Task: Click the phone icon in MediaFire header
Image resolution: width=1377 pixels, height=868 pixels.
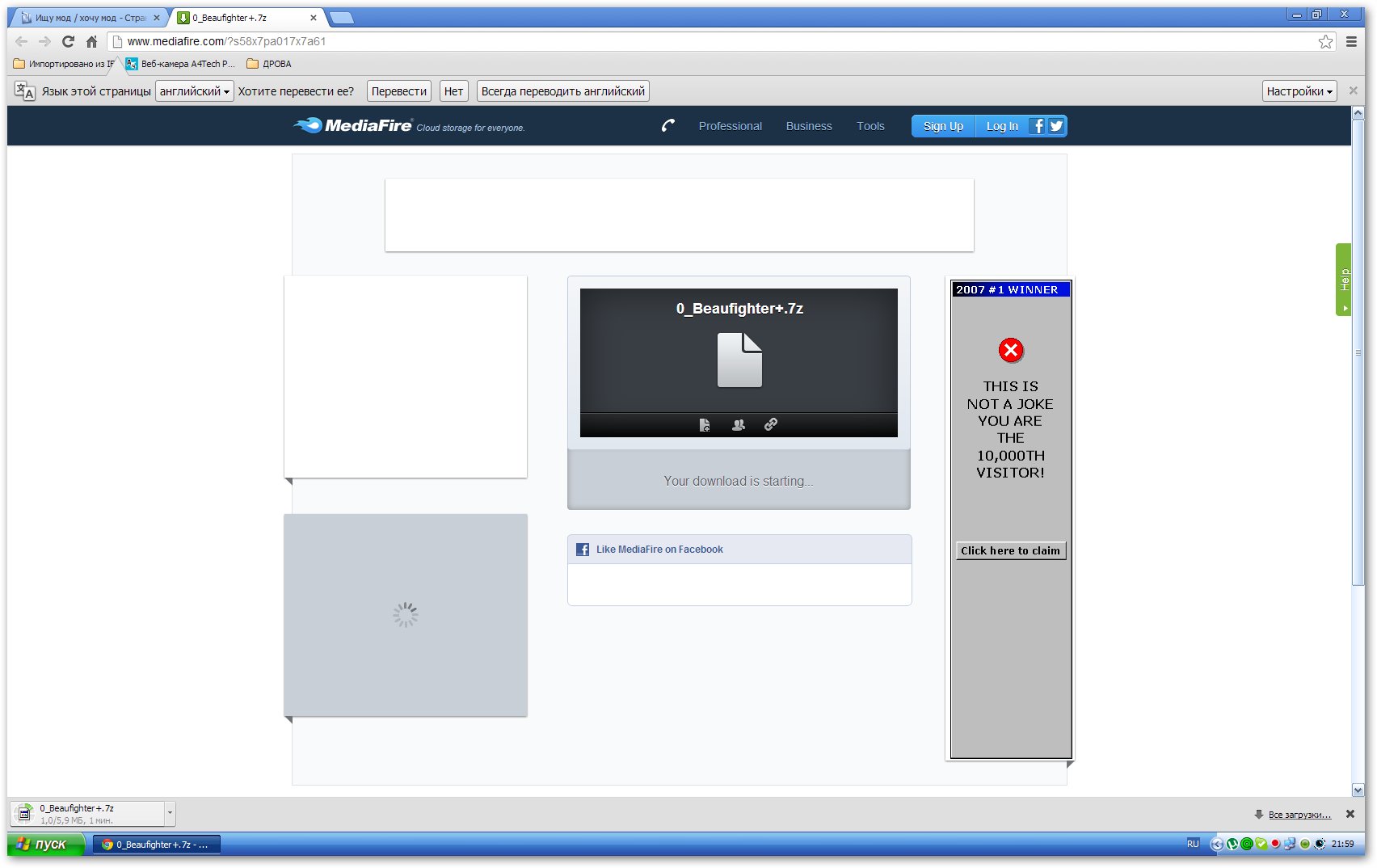Action: (x=667, y=125)
